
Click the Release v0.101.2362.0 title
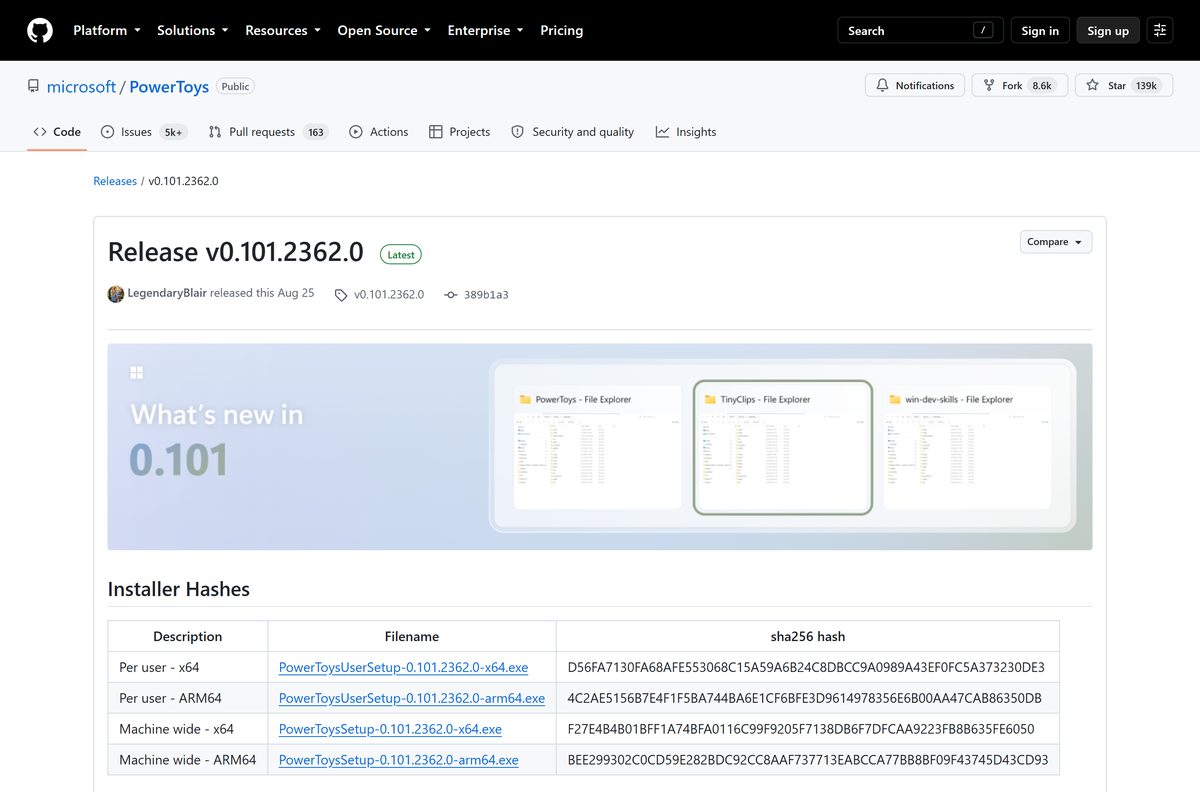click(236, 252)
